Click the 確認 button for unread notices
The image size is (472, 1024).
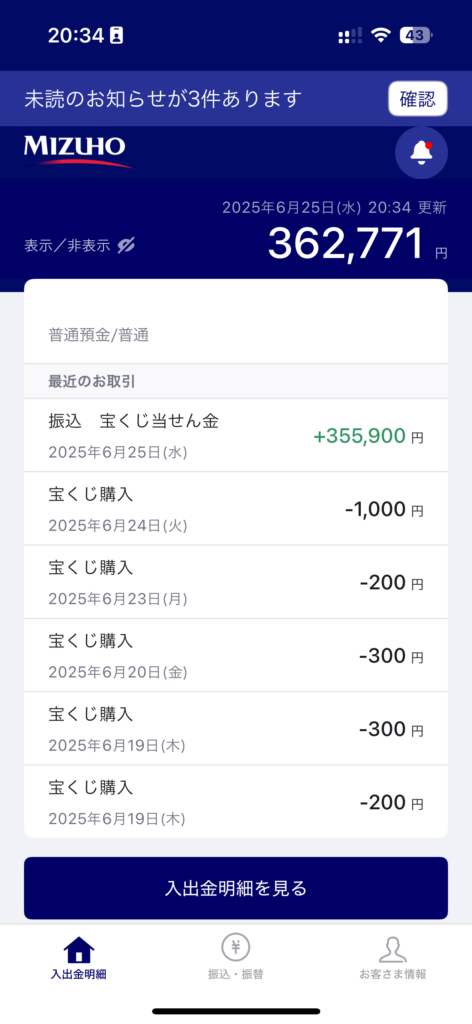[418, 99]
